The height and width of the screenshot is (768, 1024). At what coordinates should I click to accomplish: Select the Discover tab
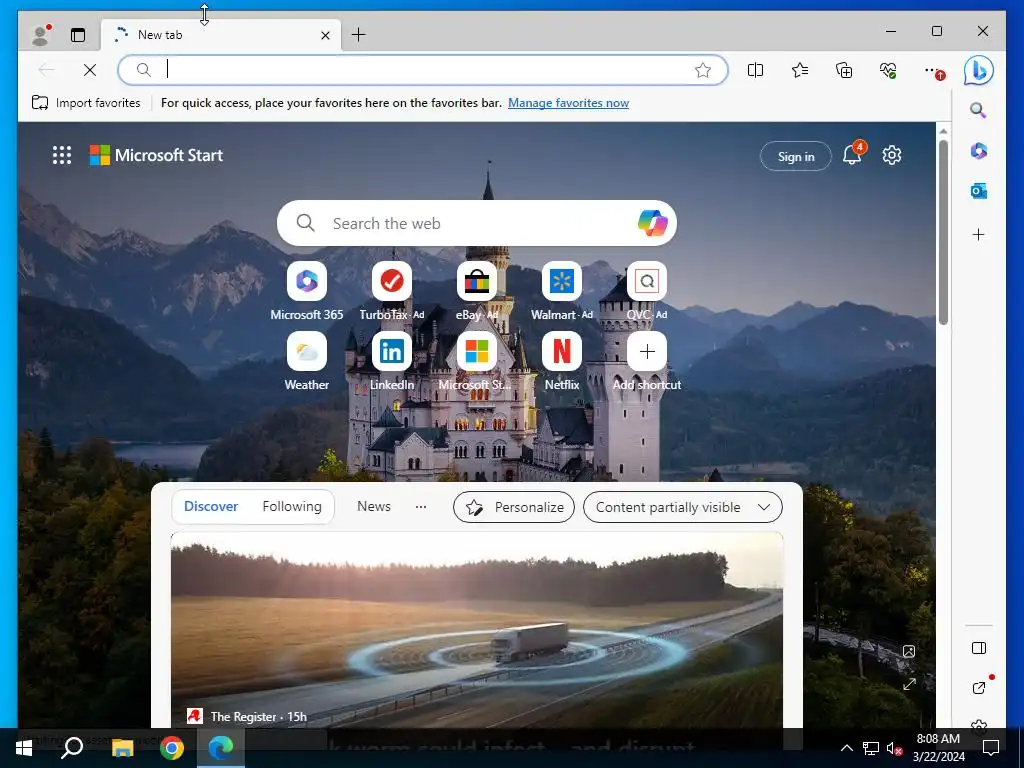coord(211,506)
